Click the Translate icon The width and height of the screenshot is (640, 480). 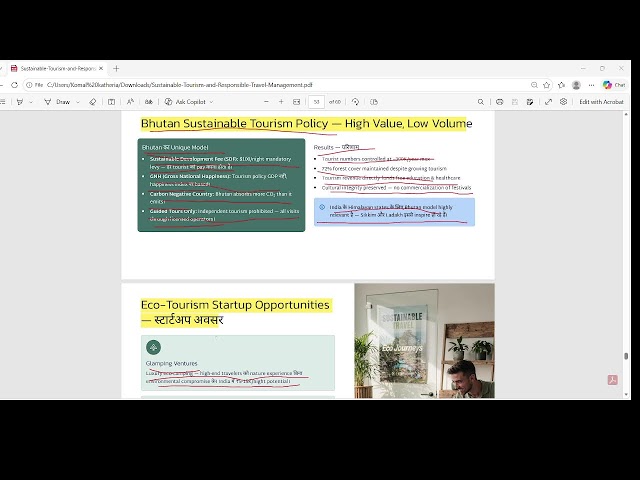pos(149,102)
